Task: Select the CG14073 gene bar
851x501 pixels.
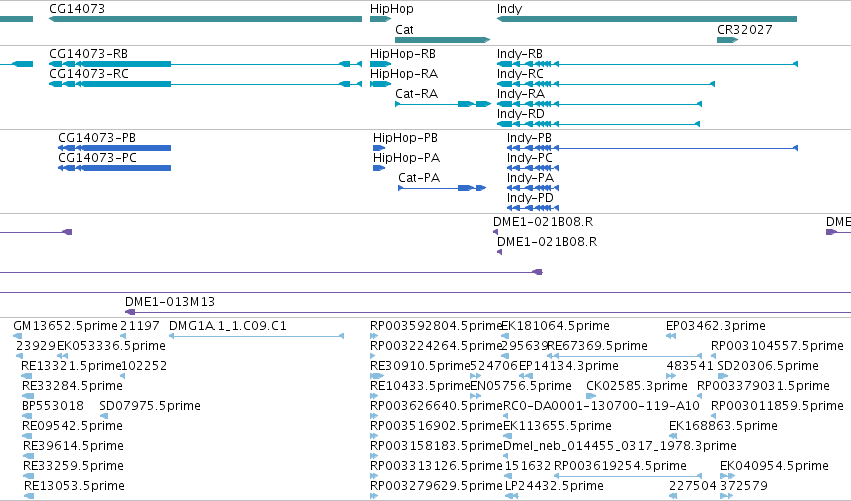Action: click(205, 19)
